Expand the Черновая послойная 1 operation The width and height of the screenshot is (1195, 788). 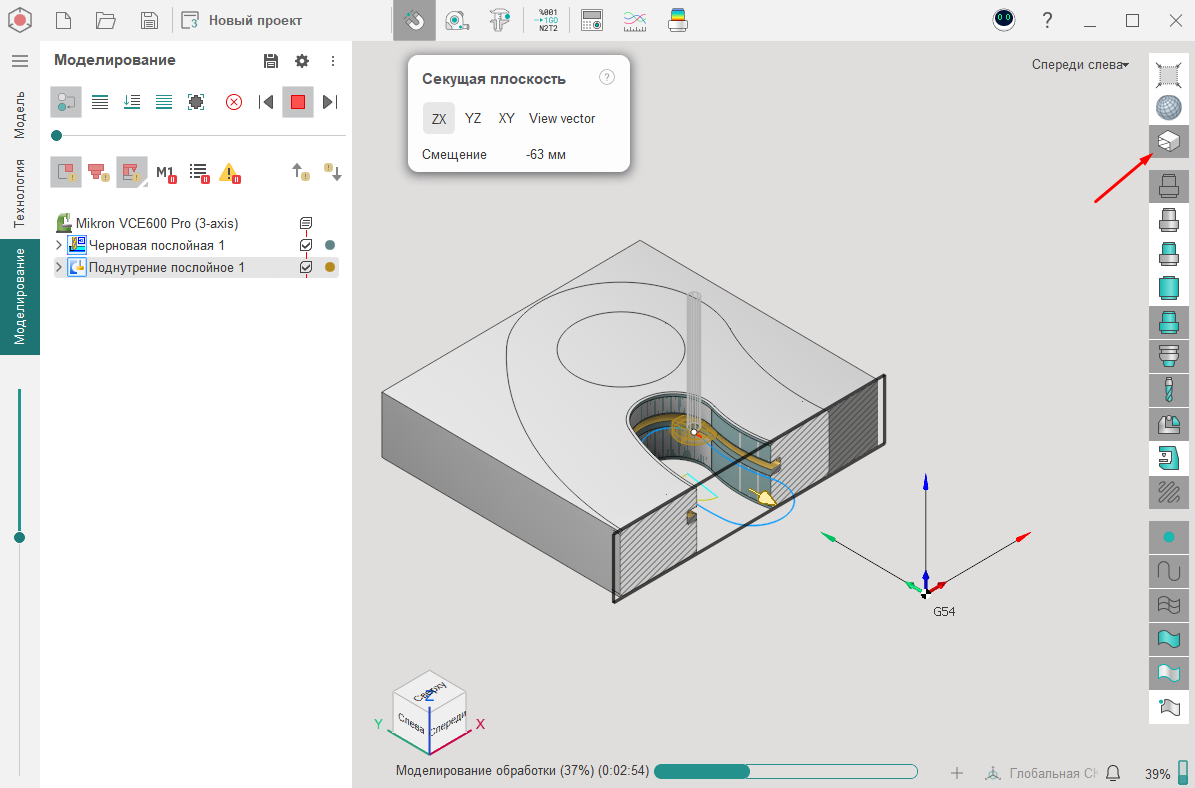(59, 245)
